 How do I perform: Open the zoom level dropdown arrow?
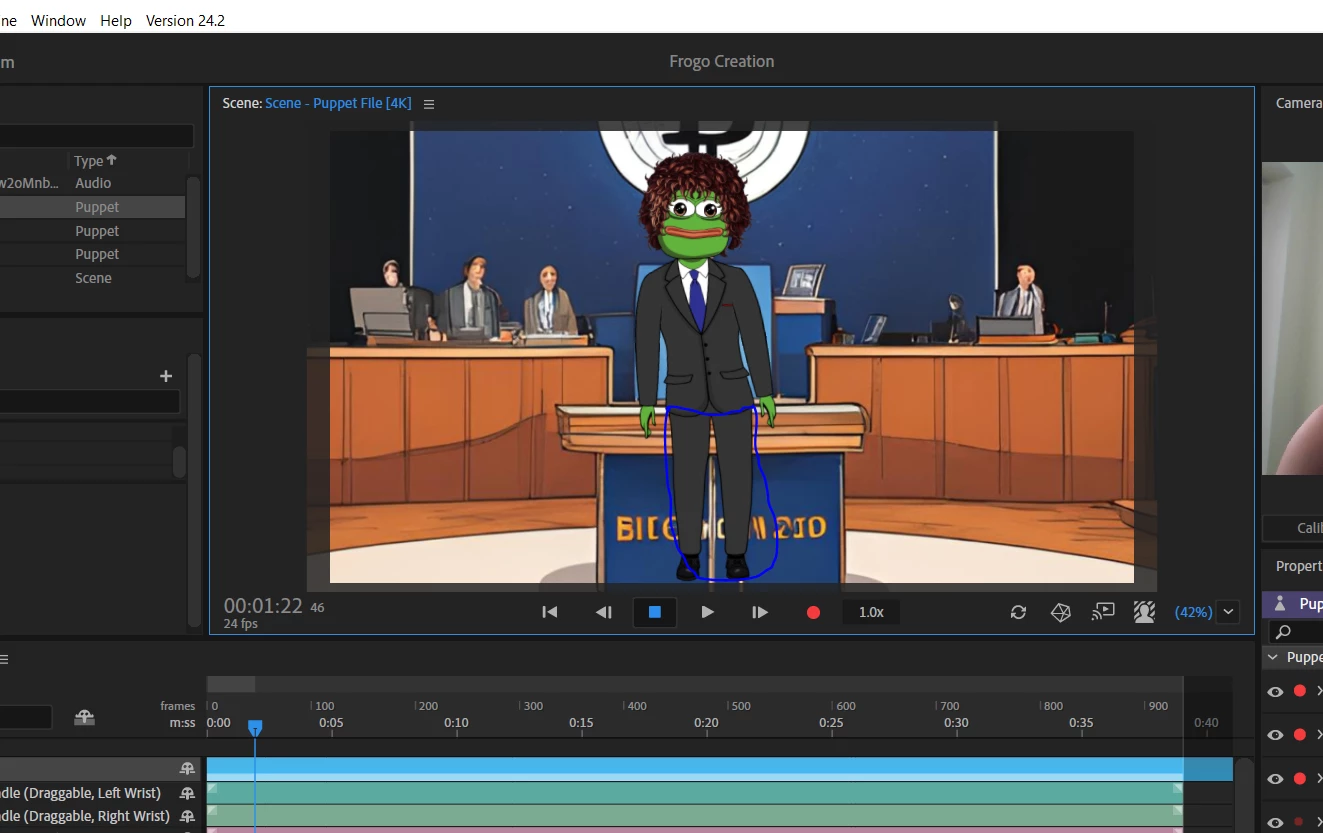coord(1229,612)
